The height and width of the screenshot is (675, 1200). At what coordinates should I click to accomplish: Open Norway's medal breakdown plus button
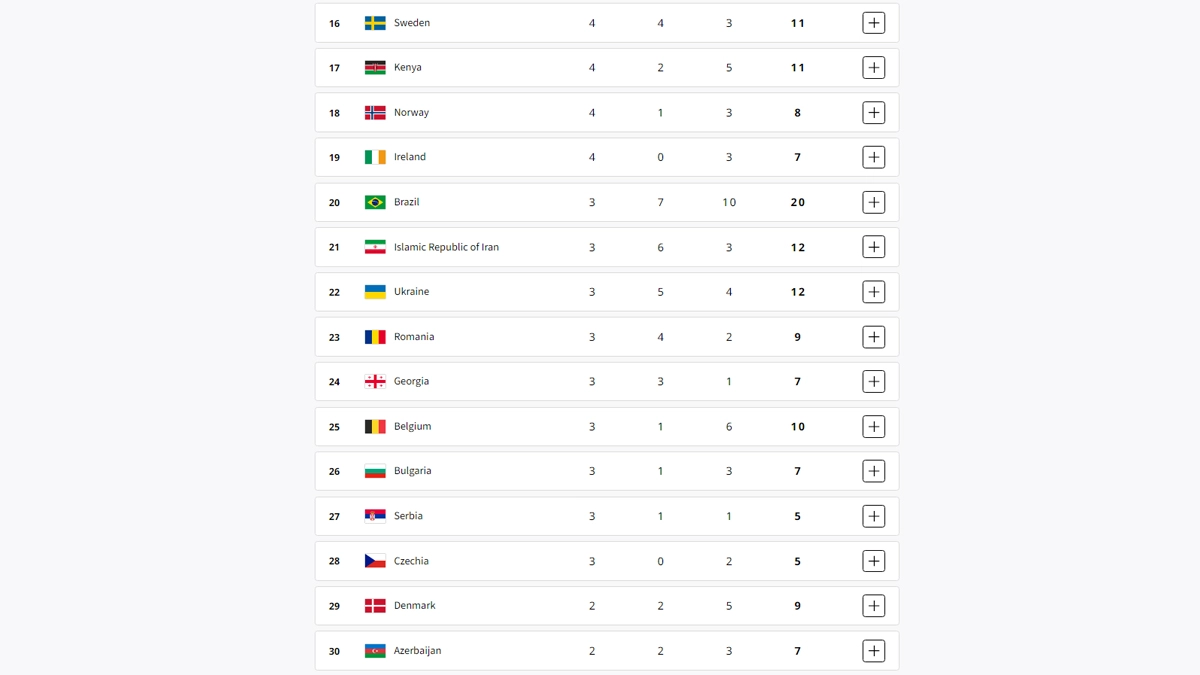pyautogui.click(x=873, y=113)
